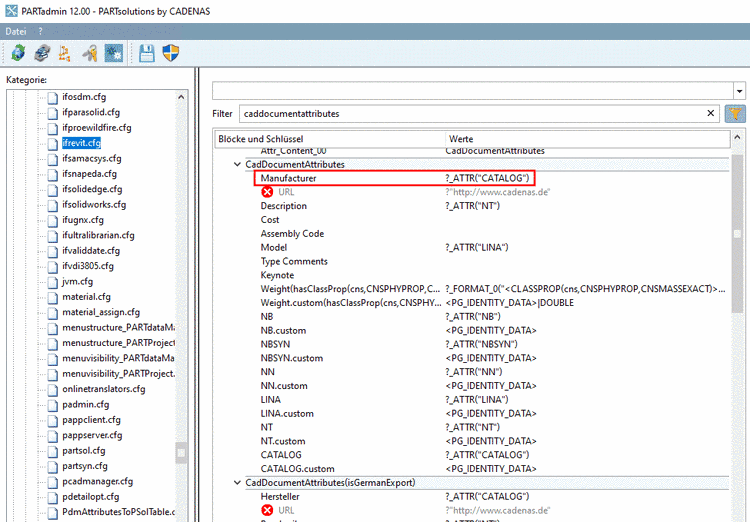Open pcadmanager.cfg
The height and width of the screenshot is (522, 750).
(x=98, y=481)
